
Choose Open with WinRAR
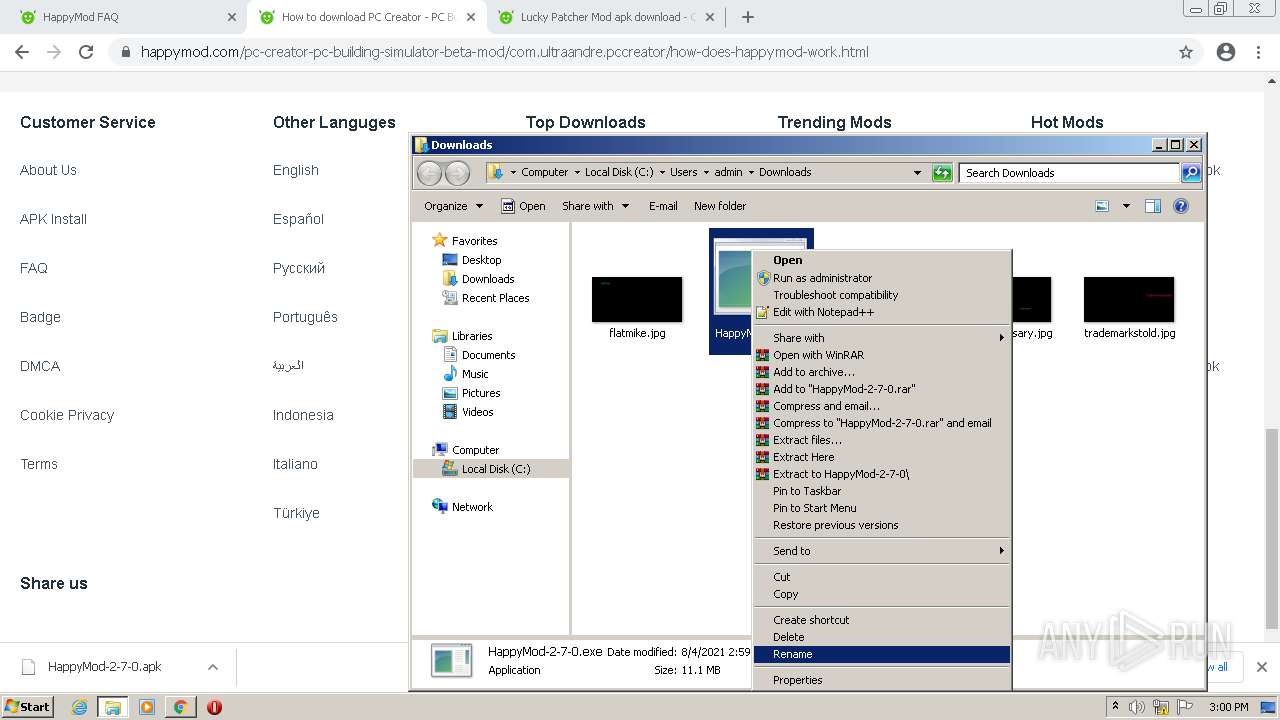tap(881, 355)
